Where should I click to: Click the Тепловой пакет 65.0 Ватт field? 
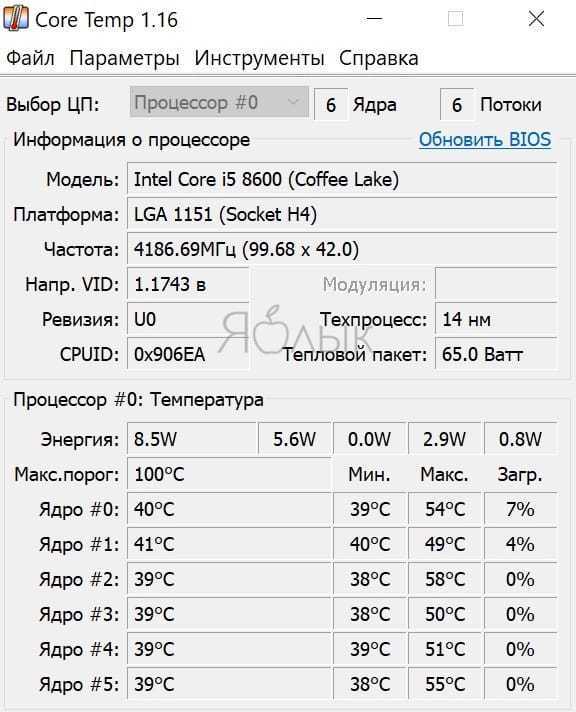(496, 354)
